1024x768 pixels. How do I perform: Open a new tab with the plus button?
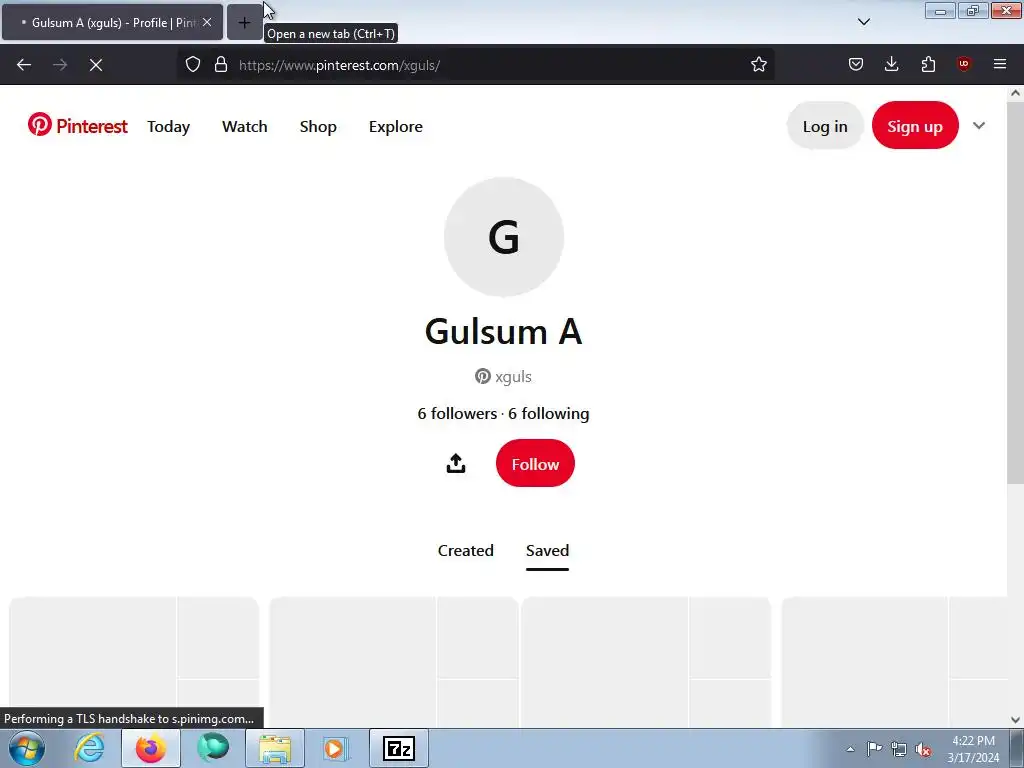pos(244,23)
